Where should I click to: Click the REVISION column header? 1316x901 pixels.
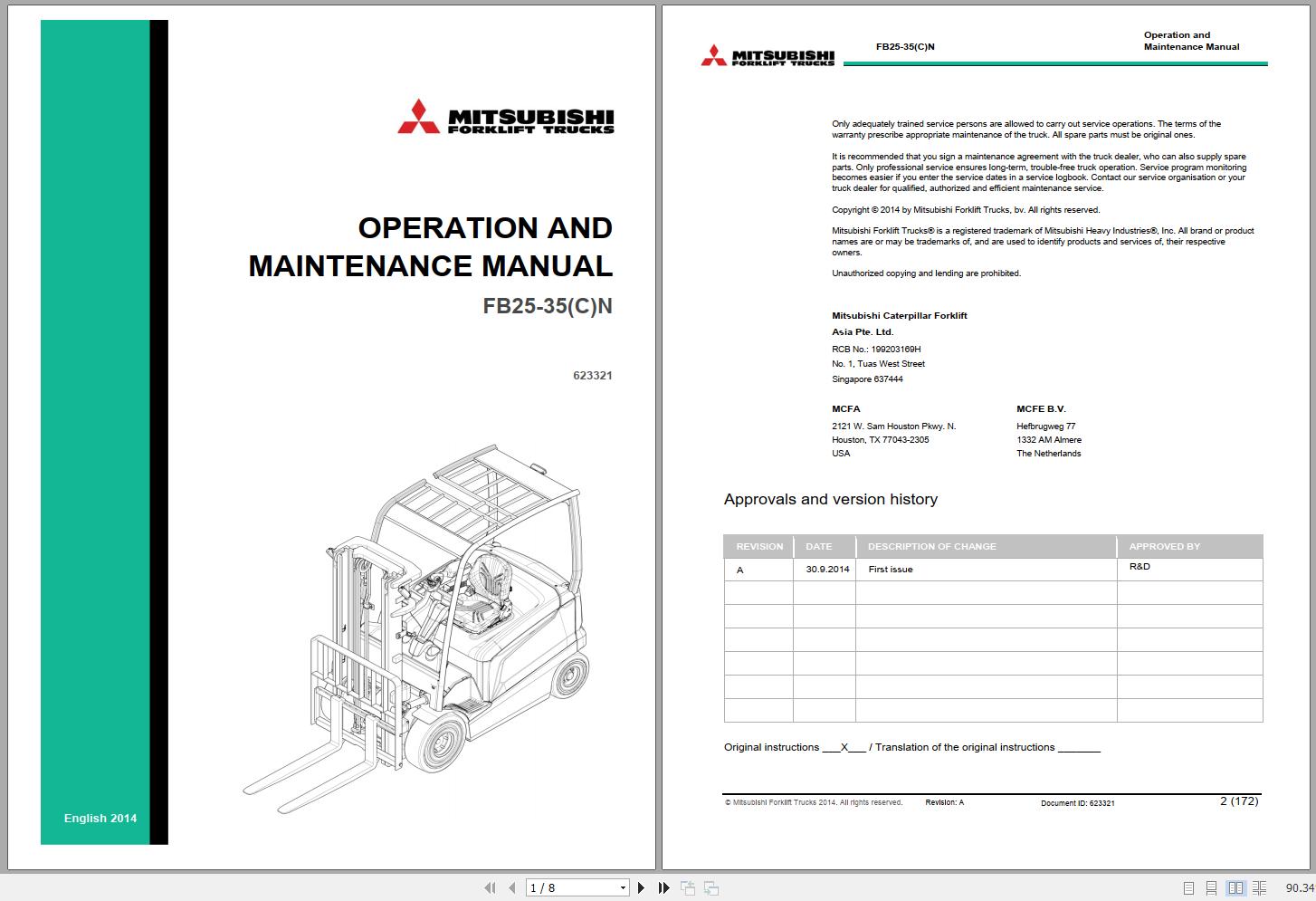click(x=759, y=546)
